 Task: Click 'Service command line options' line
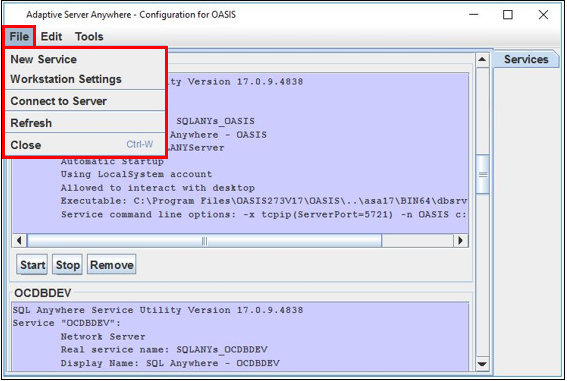(x=264, y=215)
